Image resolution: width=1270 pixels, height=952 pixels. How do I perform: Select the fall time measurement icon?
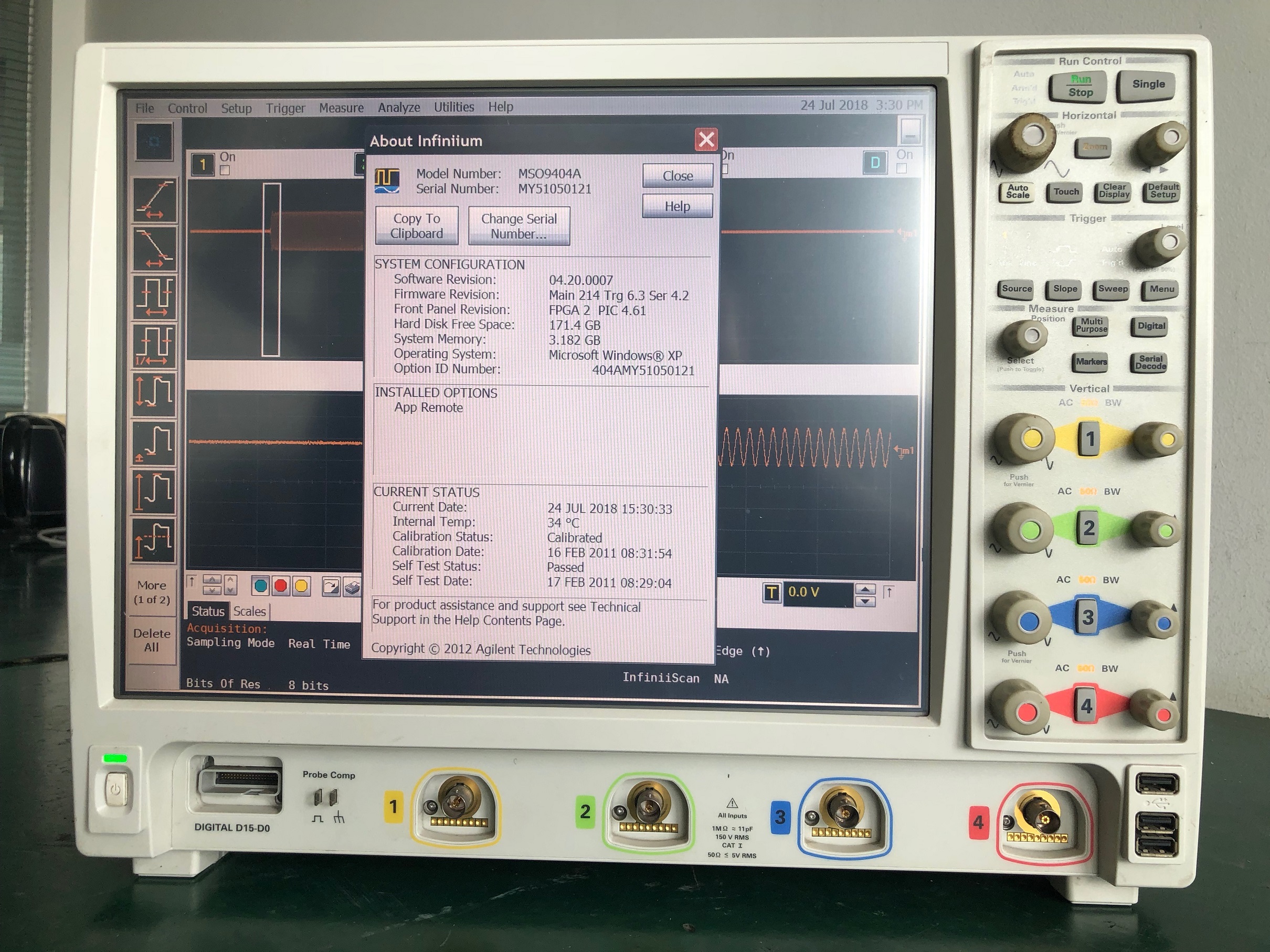coord(154,249)
